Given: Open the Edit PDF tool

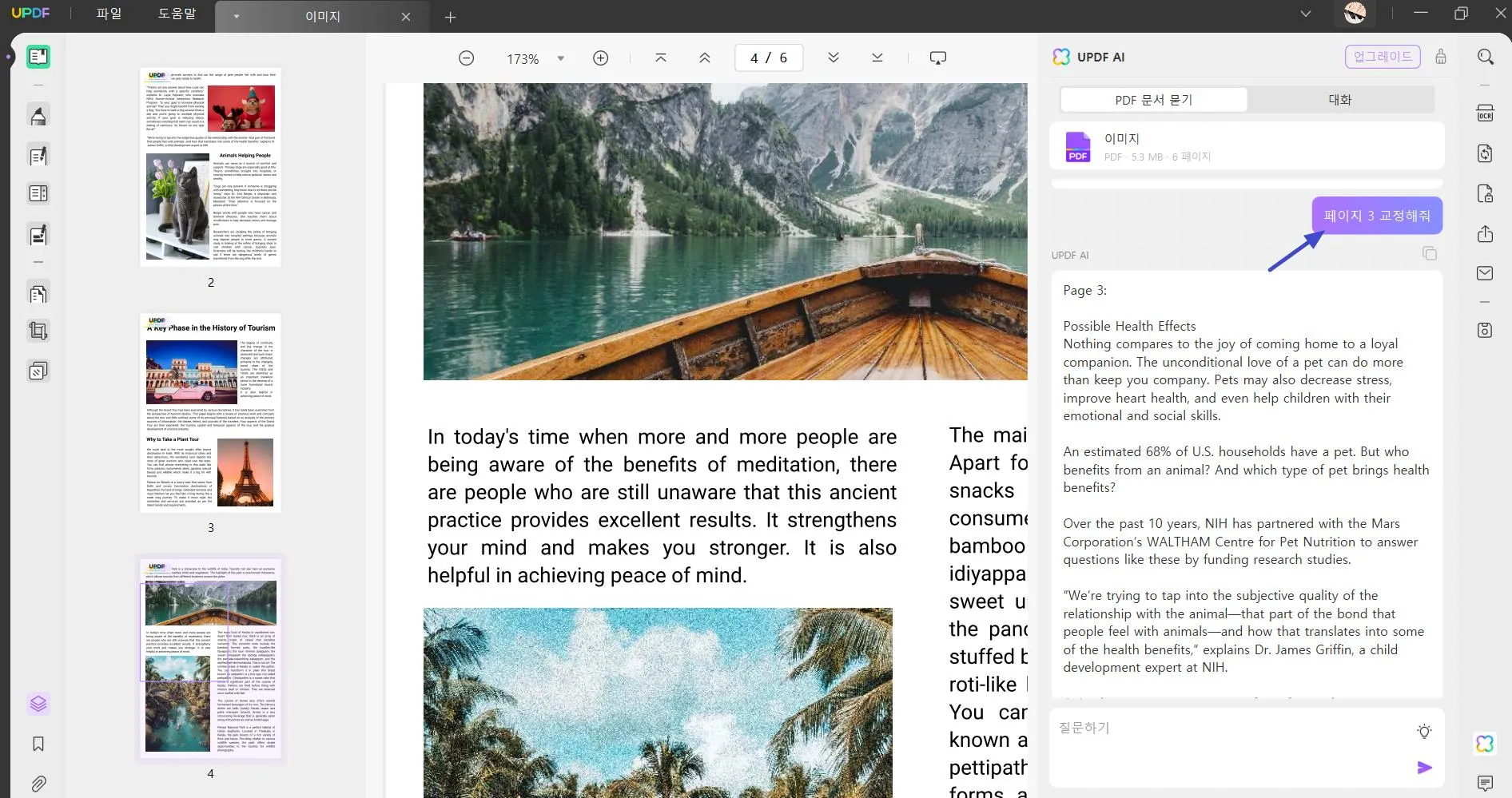Looking at the screenshot, I should click(x=38, y=156).
